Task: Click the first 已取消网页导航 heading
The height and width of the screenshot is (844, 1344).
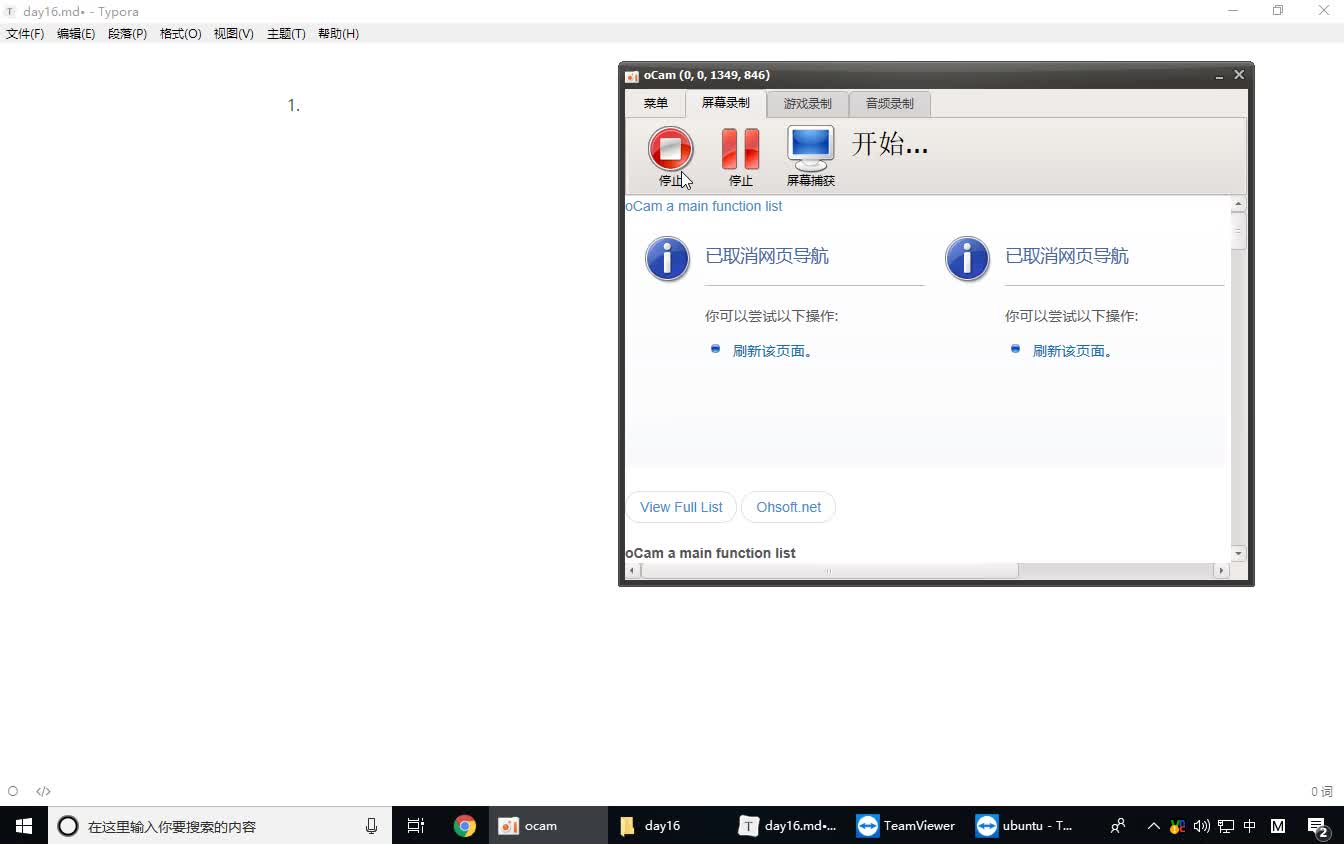Action: pyautogui.click(x=767, y=256)
